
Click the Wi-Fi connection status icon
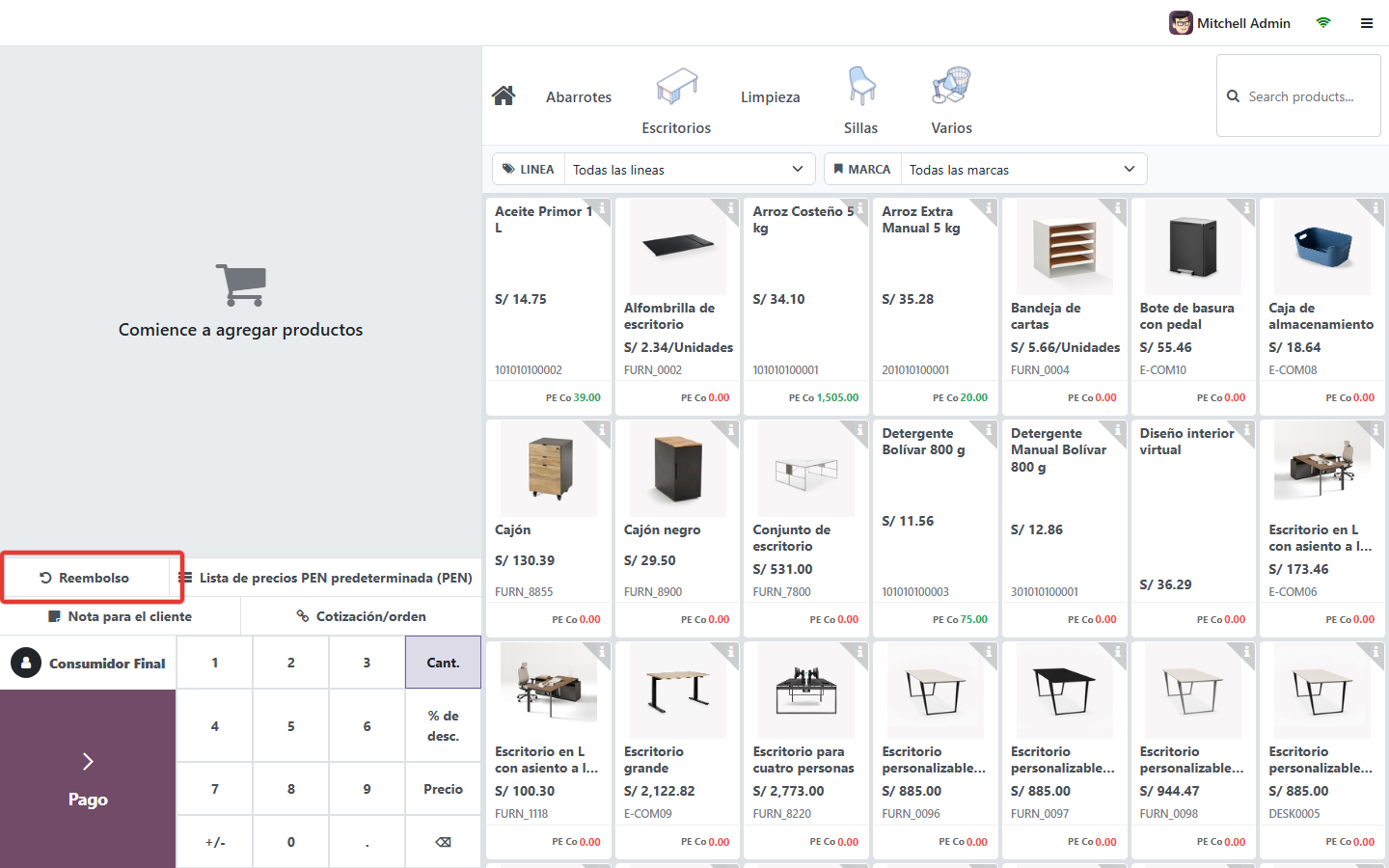pos(1323,23)
